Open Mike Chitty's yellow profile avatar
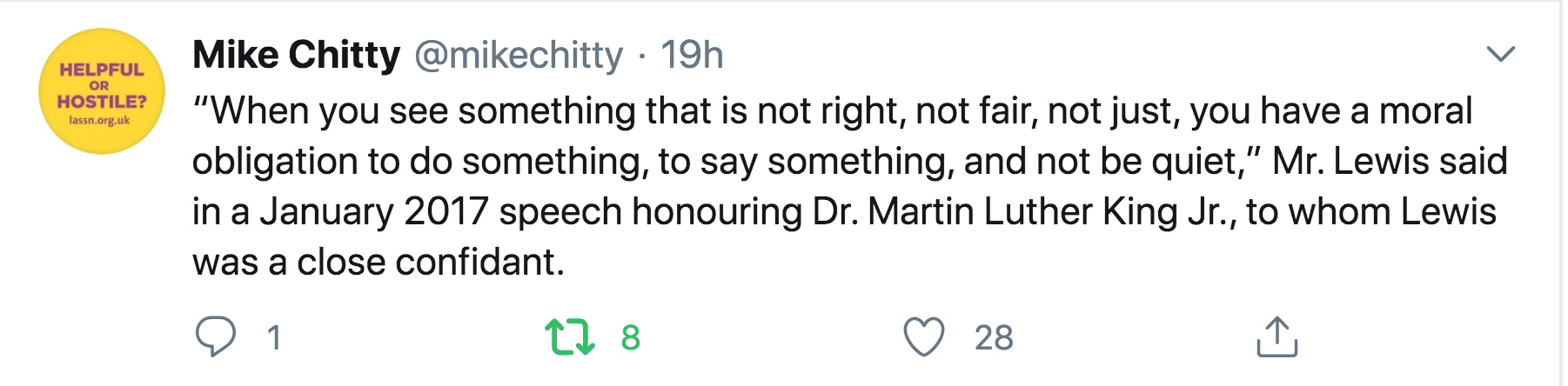1568x386 pixels. click(102, 91)
